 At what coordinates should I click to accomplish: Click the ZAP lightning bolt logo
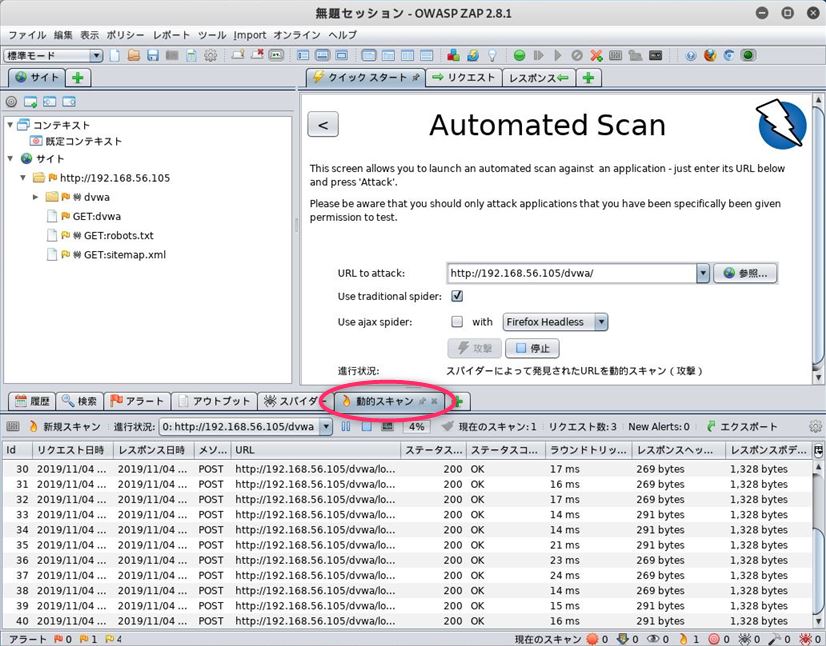coord(782,124)
